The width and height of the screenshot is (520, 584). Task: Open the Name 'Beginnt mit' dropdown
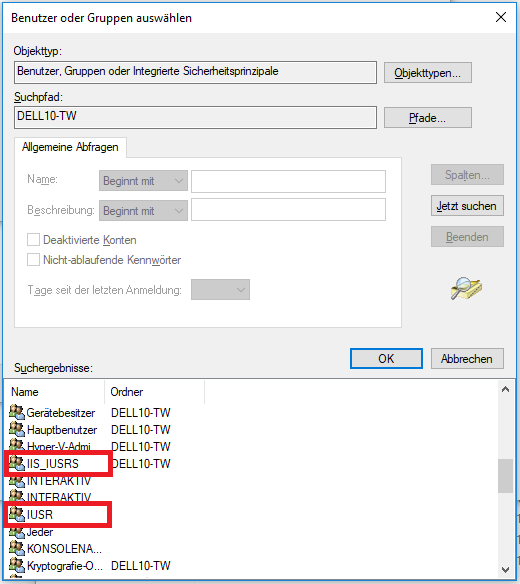[143, 181]
